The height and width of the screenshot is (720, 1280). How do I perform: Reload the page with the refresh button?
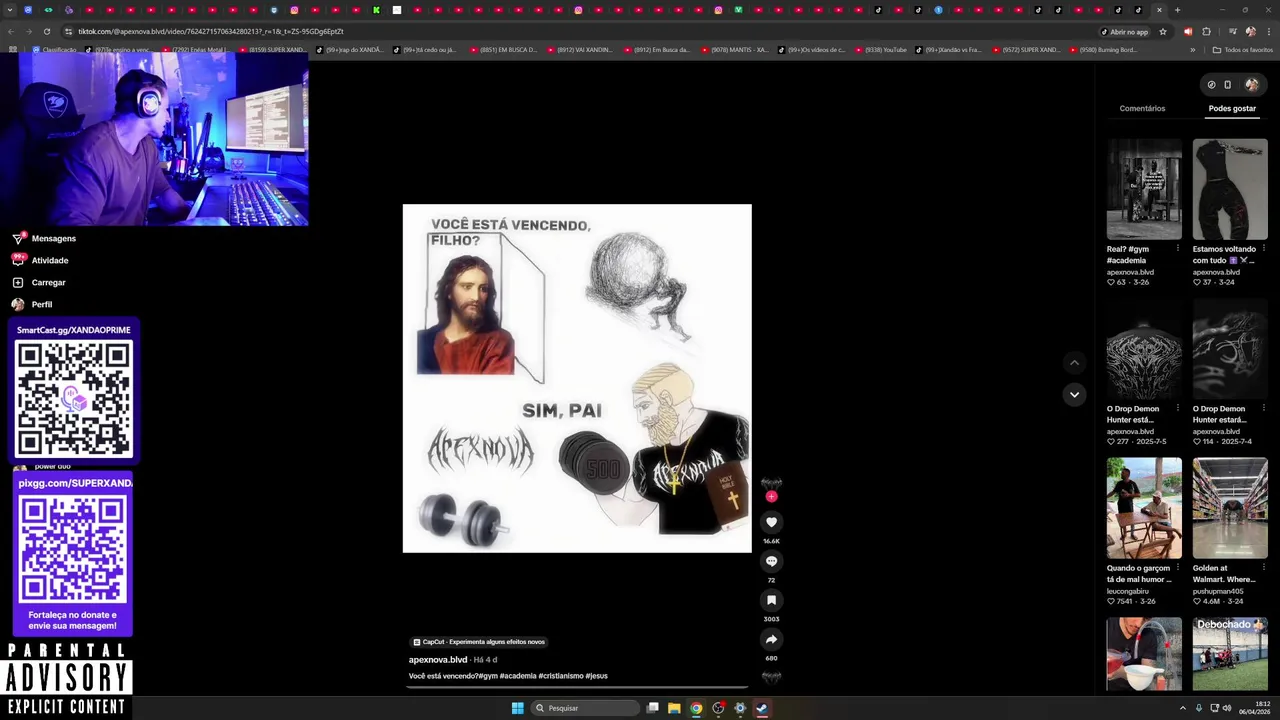tap(46, 32)
